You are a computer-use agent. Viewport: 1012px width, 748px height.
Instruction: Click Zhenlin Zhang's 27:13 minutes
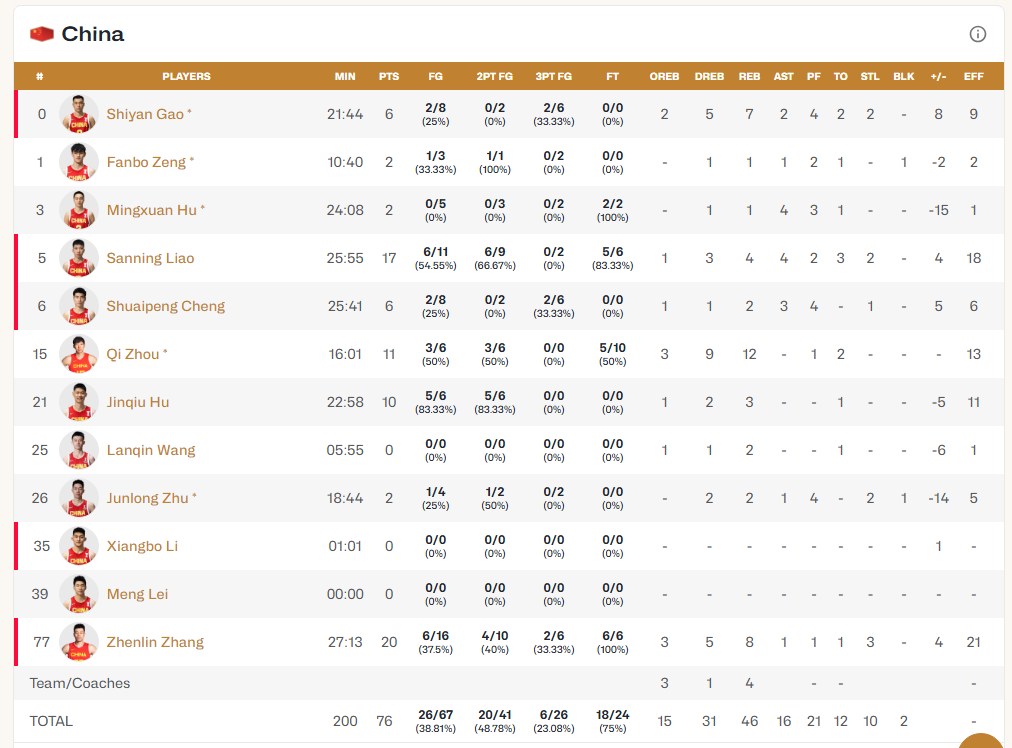[x=345, y=642]
